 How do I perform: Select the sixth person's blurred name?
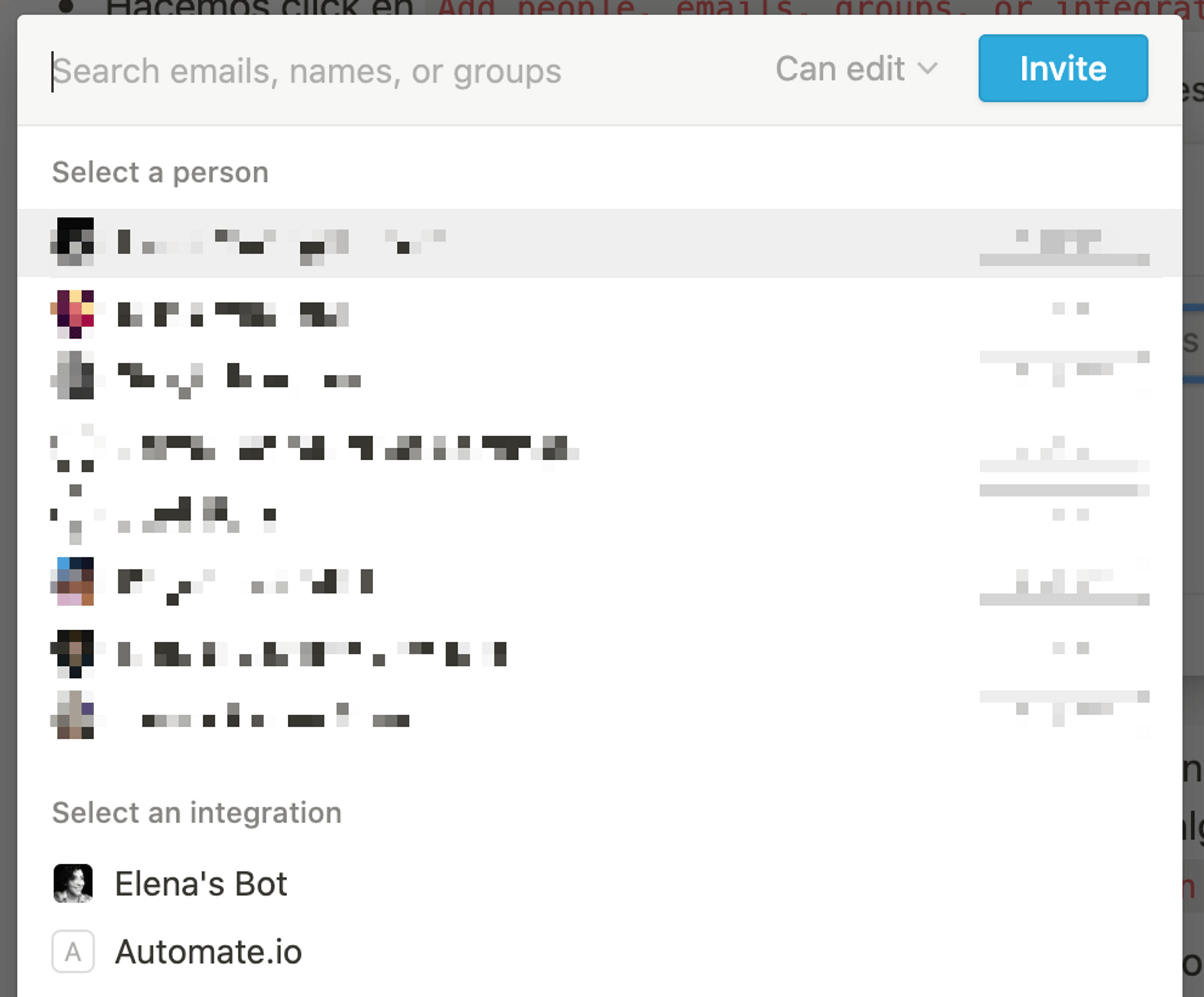click(245, 582)
